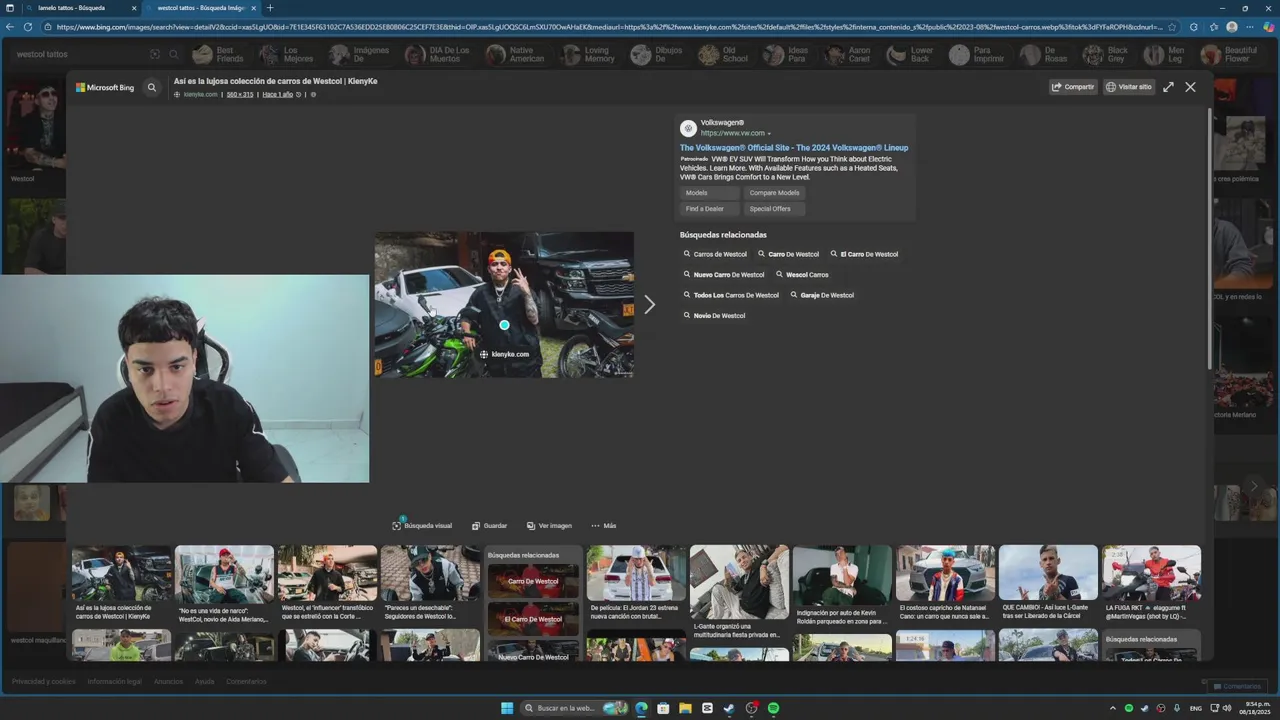The height and width of the screenshot is (720, 1280).
Task: Select related search El Carro De Westcol
Action: pos(864,254)
